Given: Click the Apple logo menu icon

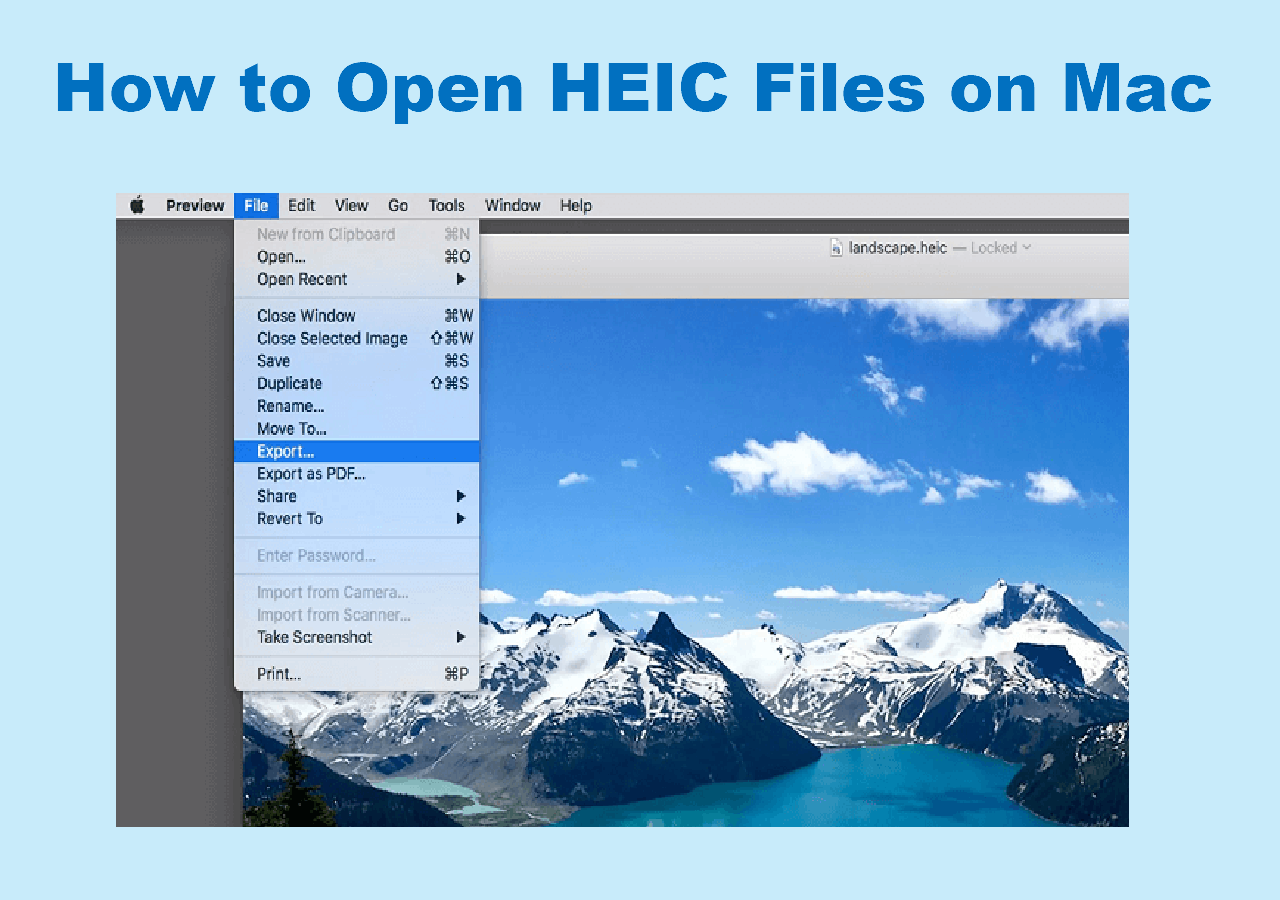Looking at the screenshot, I should (137, 206).
